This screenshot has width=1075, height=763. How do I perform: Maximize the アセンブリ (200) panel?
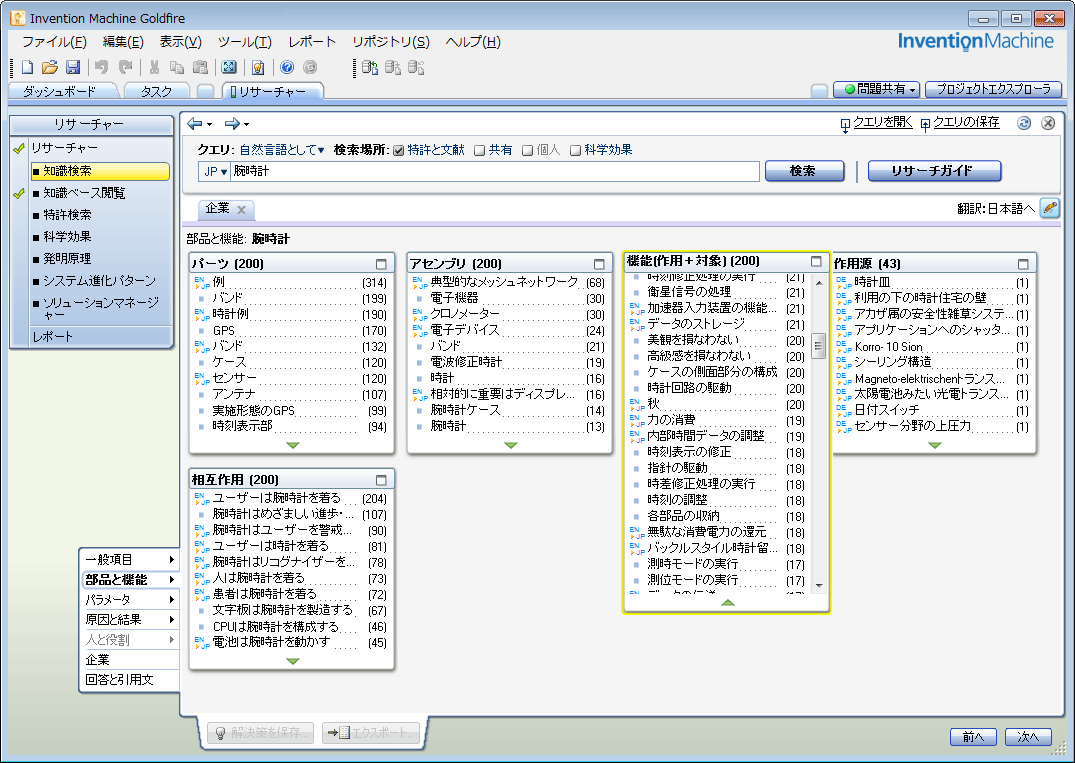click(x=599, y=264)
